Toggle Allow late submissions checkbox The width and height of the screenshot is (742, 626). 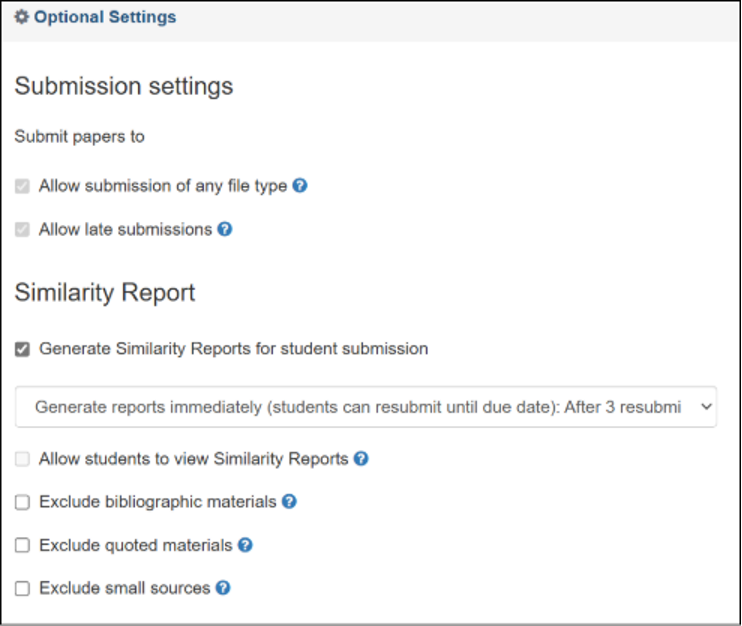pyautogui.click(x=22, y=229)
